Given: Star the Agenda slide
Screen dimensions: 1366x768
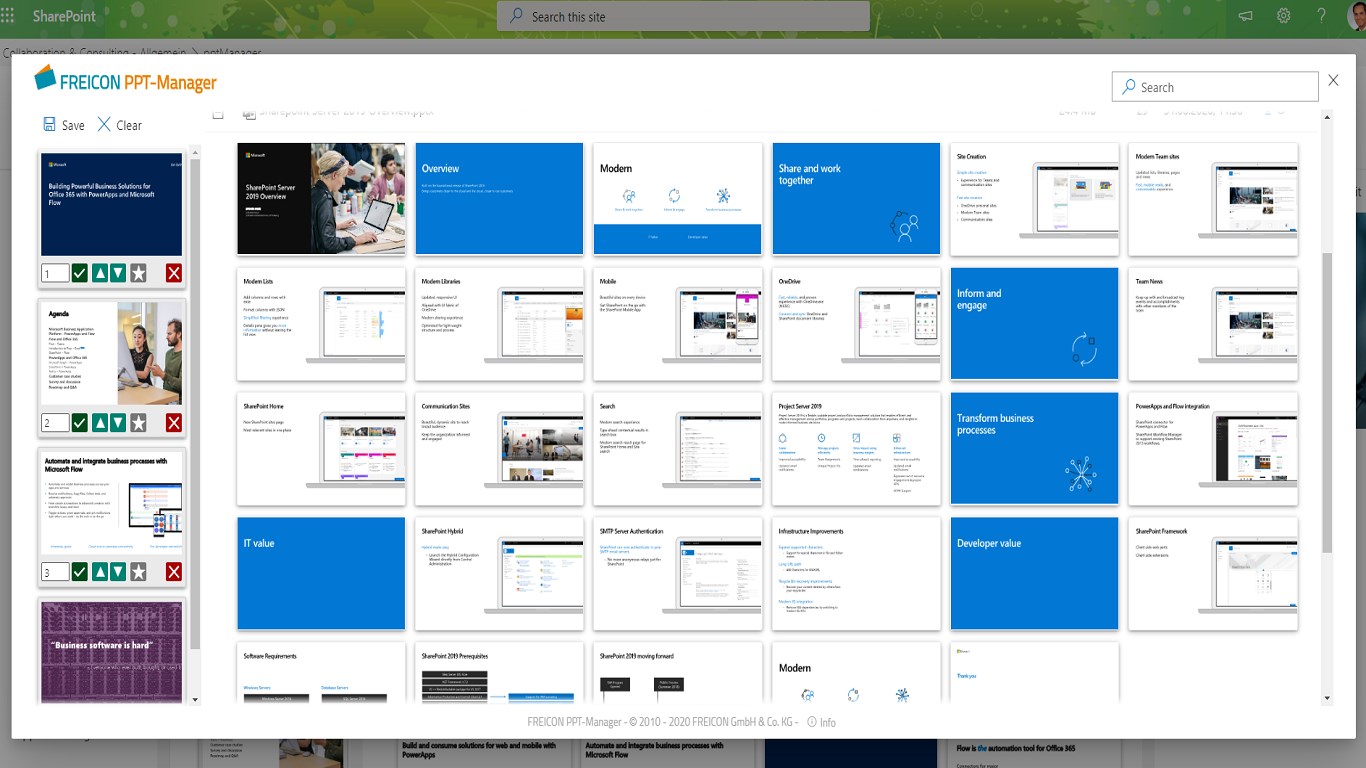Looking at the screenshot, I should (138, 423).
